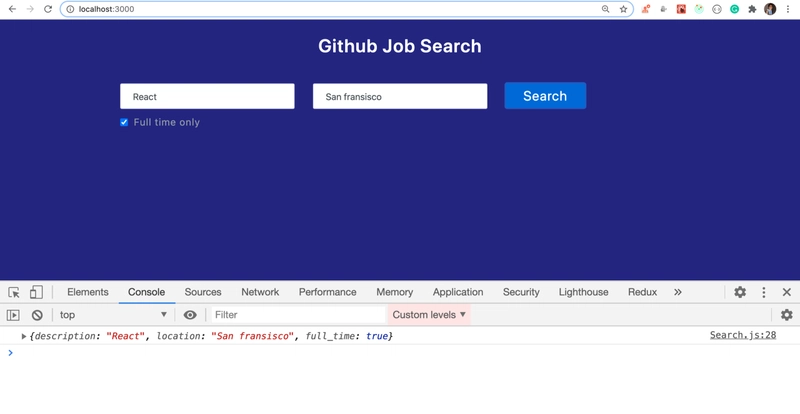Focus the React description input field
The width and height of the screenshot is (800, 414).
click(x=207, y=96)
